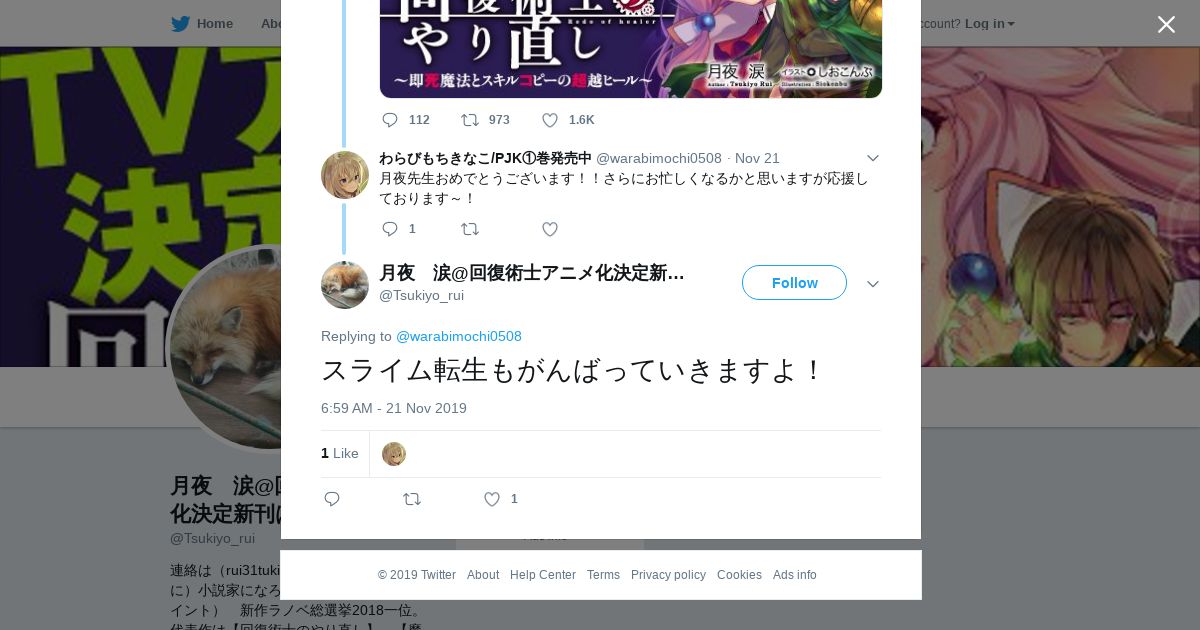
Task: Retweet the main tweet by Tsukiyo_rui
Action: (x=412, y=499)
